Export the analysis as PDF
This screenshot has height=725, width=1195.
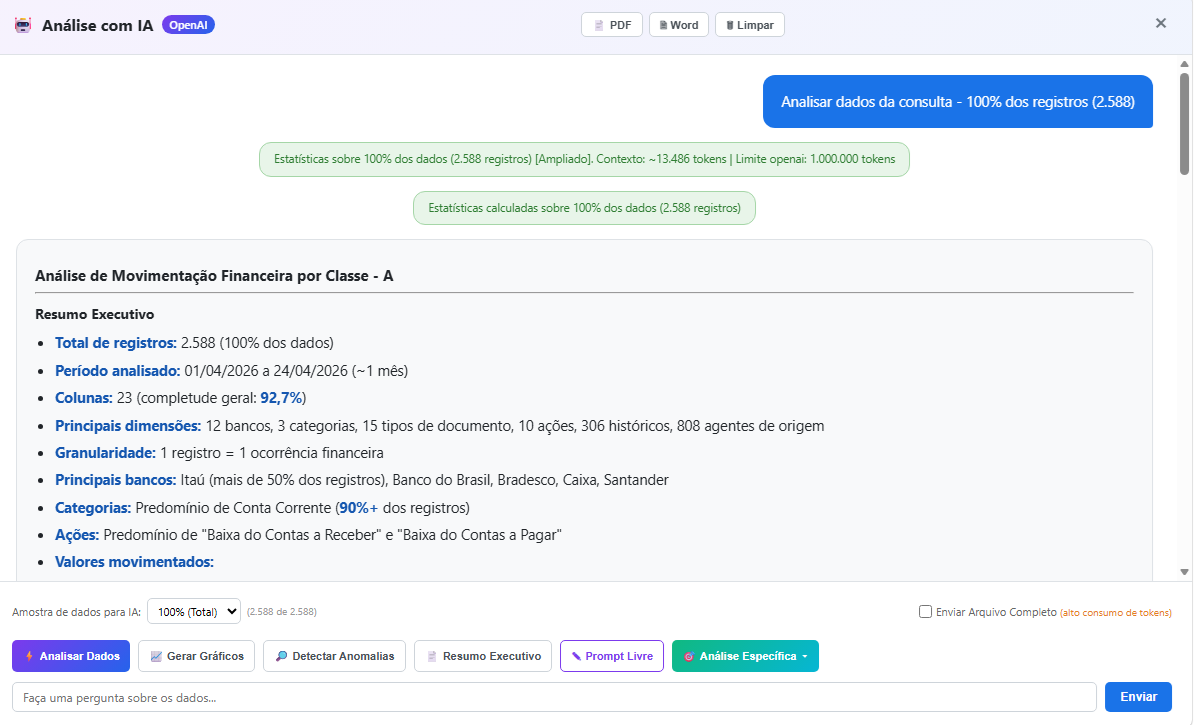pos(612,25)
